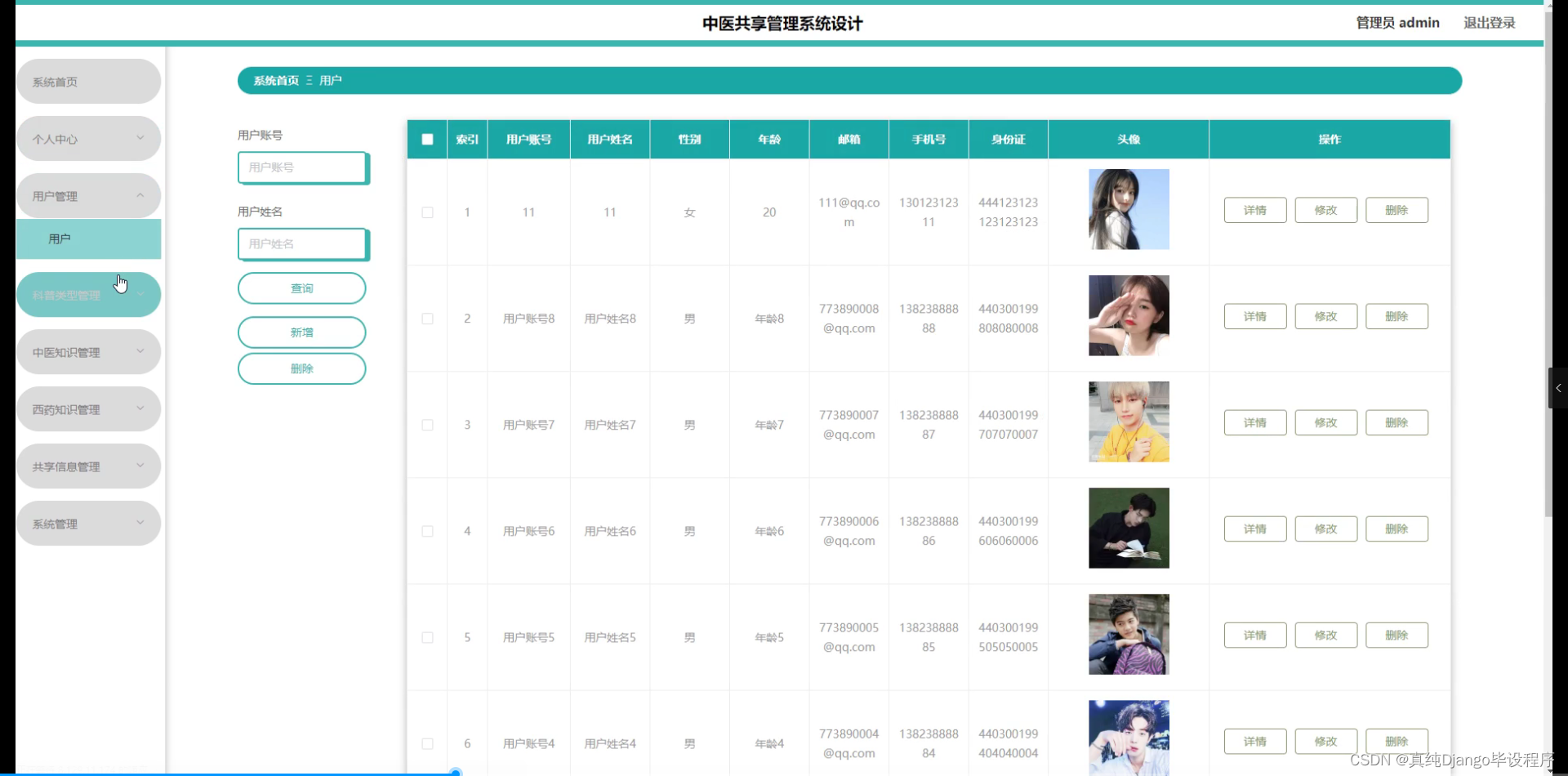Check the checkbox for 用户账号8 row
This screenshot has height=776, width=1568.
point(426,319)
